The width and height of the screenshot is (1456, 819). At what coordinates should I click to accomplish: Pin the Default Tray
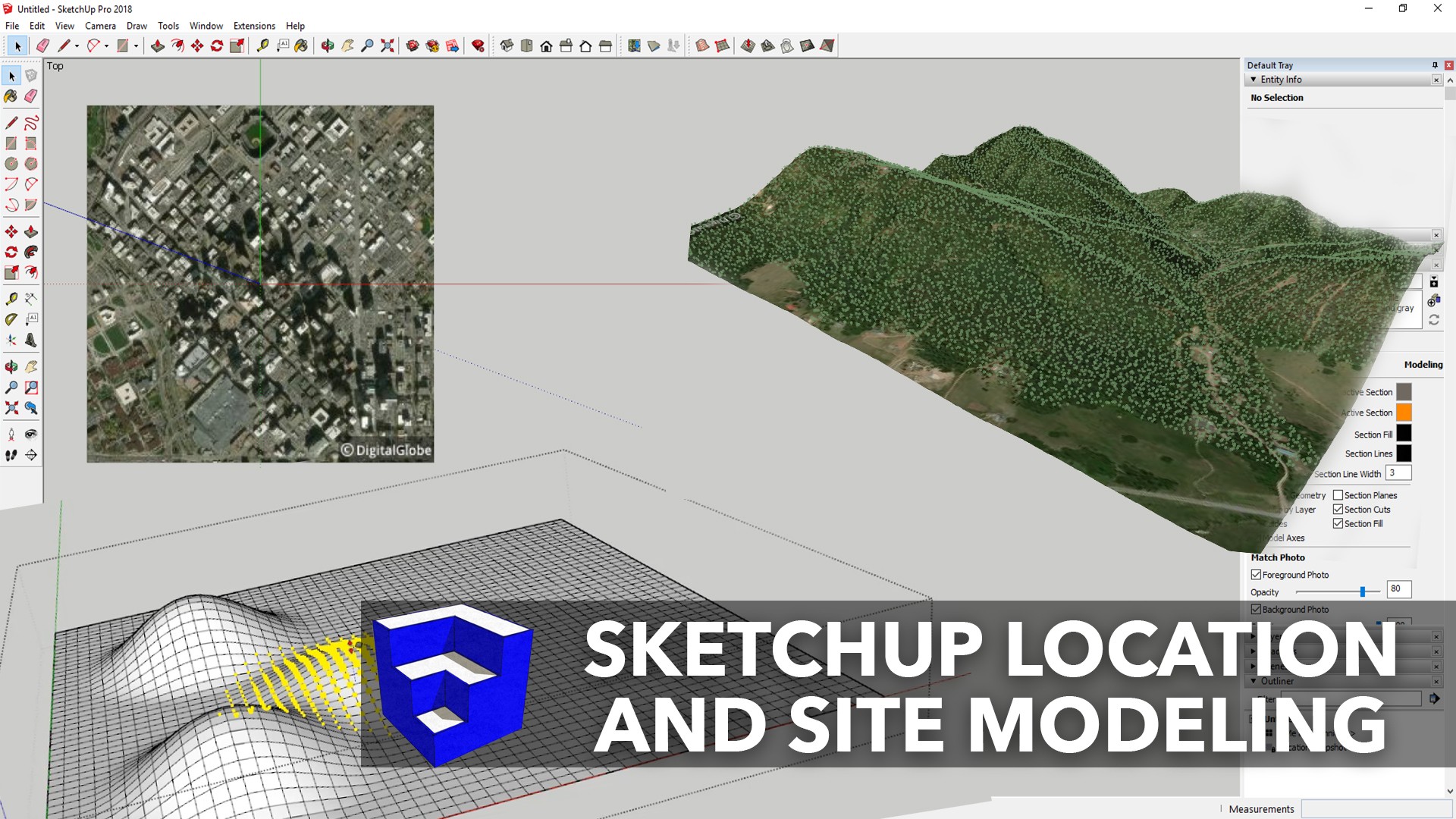point(1435,65)
